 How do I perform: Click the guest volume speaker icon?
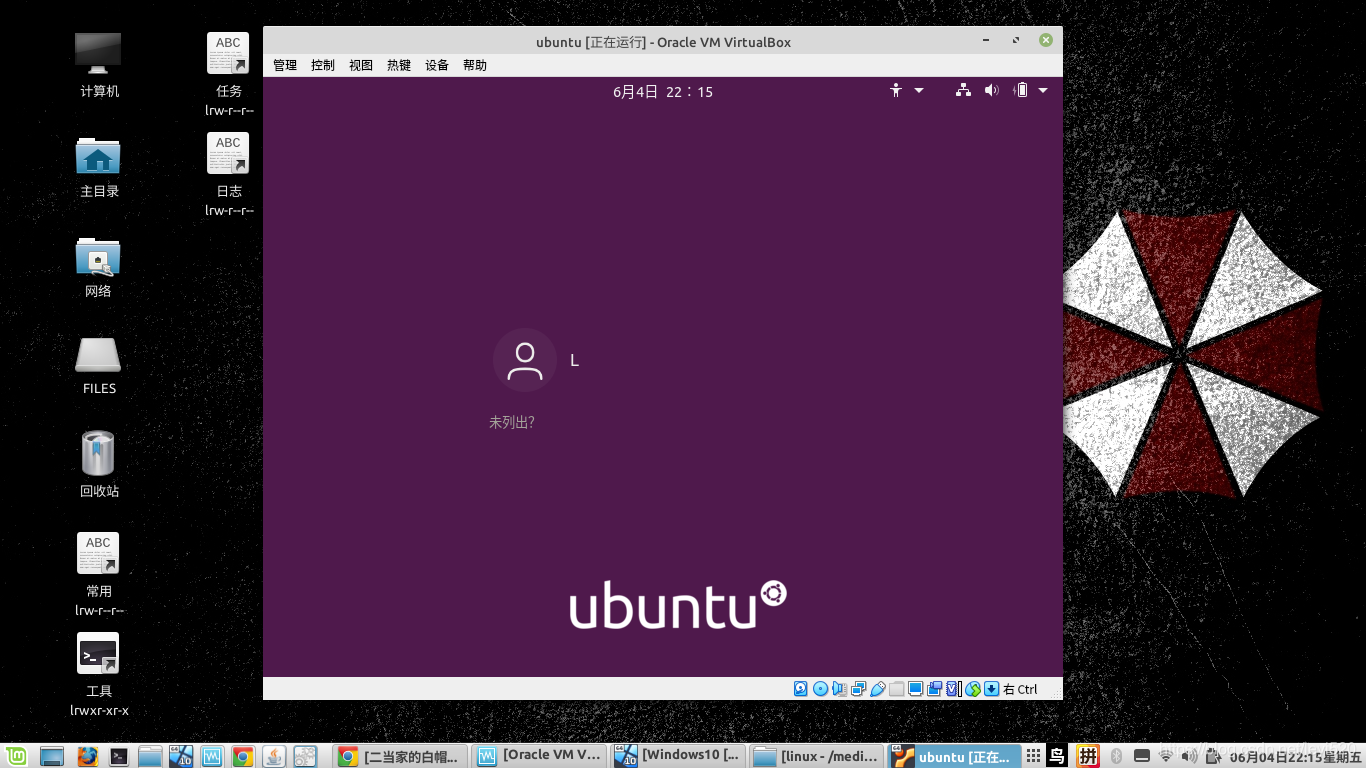[x=991, y=91]
